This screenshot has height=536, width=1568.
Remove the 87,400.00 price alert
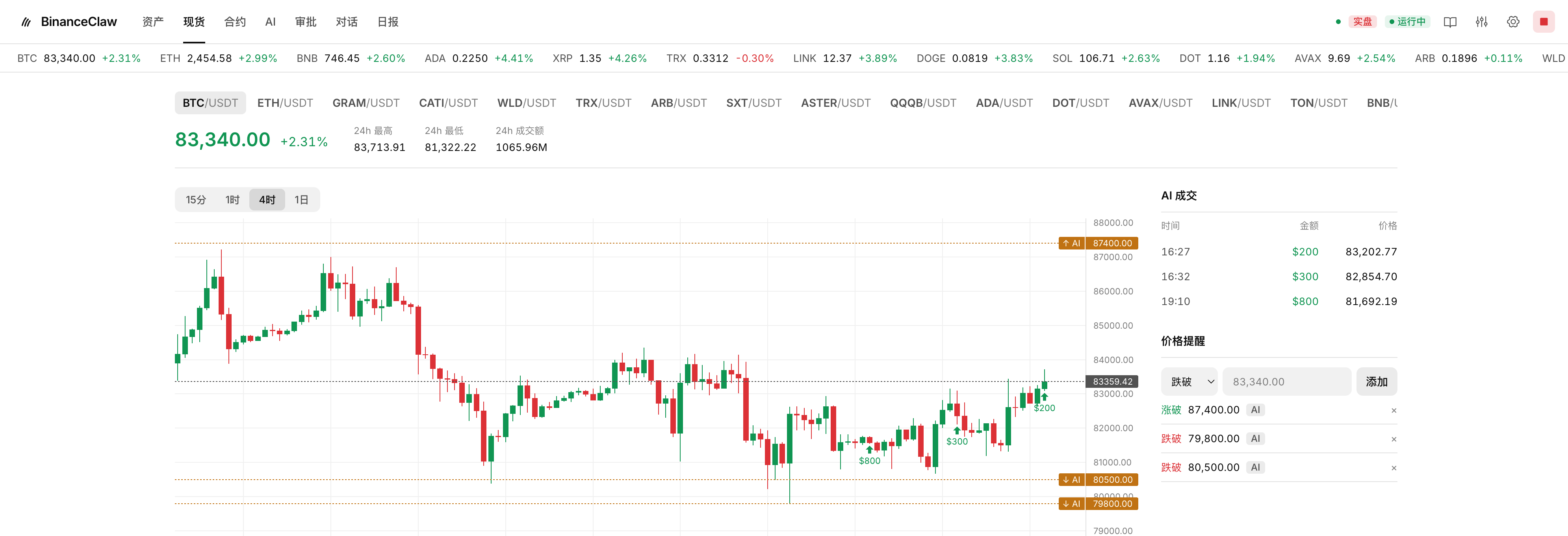pyautogui.click(x=1393, y=411)
